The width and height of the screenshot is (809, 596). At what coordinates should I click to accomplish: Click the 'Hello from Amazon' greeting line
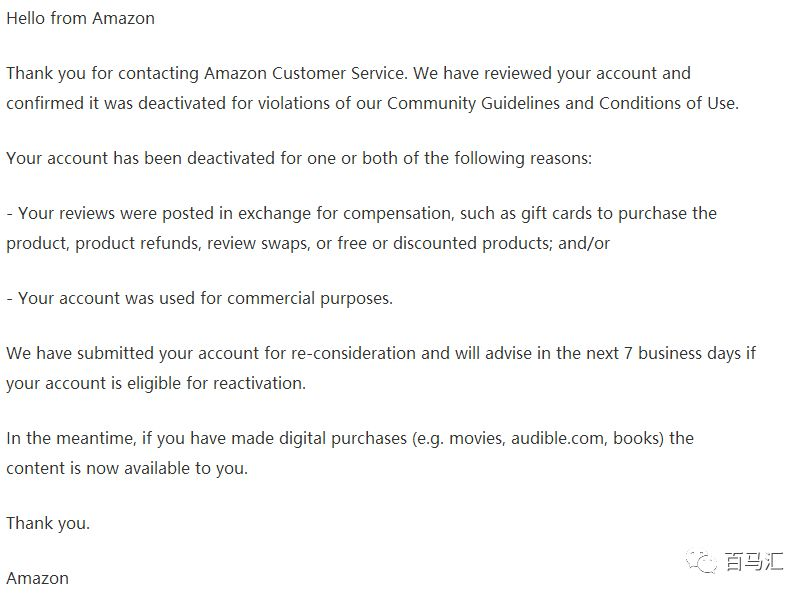pyautogui.click(x=80, y=19)
